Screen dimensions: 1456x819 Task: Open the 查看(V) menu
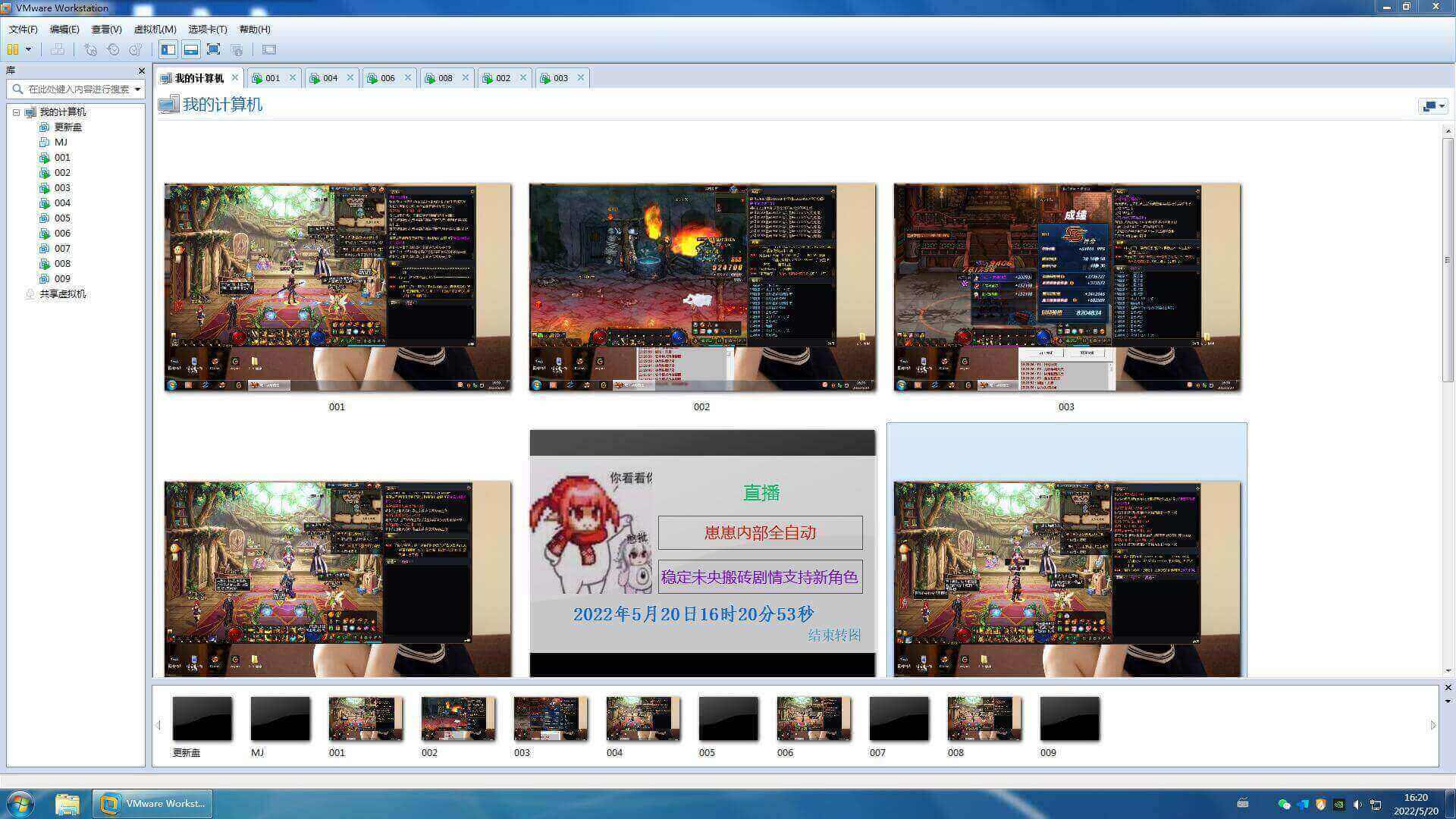pyautogui.click(x=106, y=30)
